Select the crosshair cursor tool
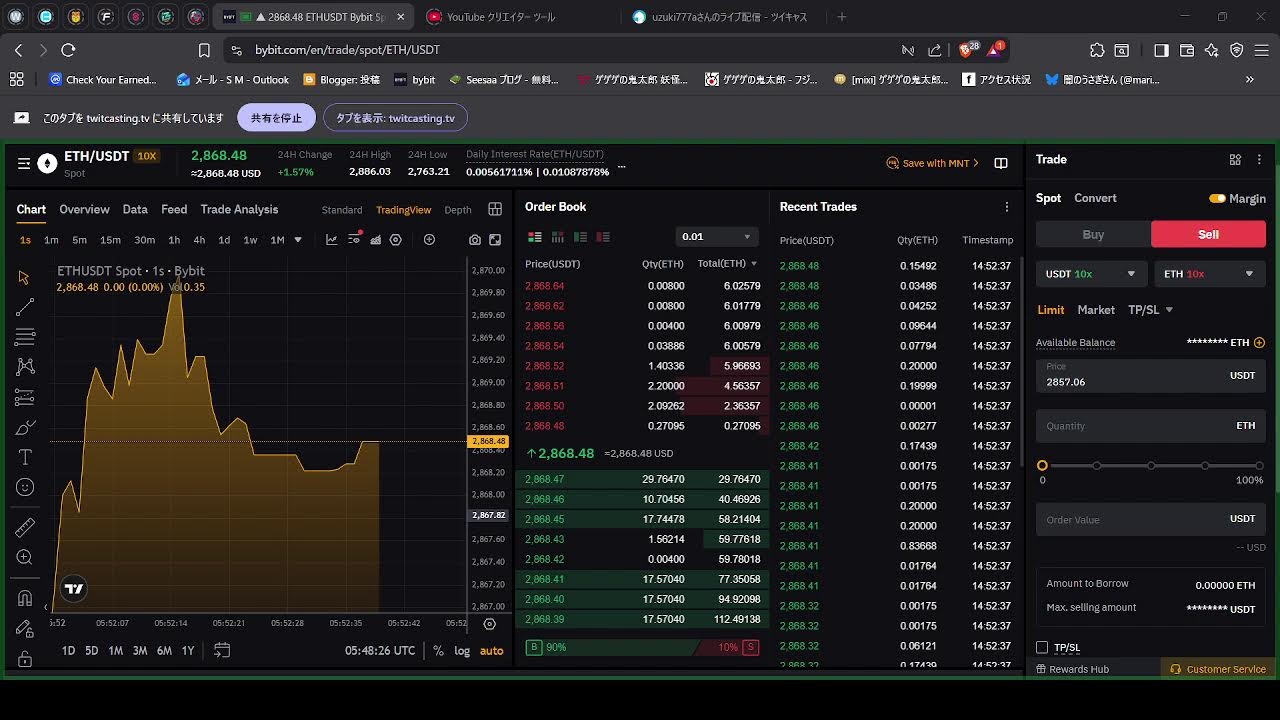Image resolution: width=1280 pixels, height=720 pixels. [24, 277]
